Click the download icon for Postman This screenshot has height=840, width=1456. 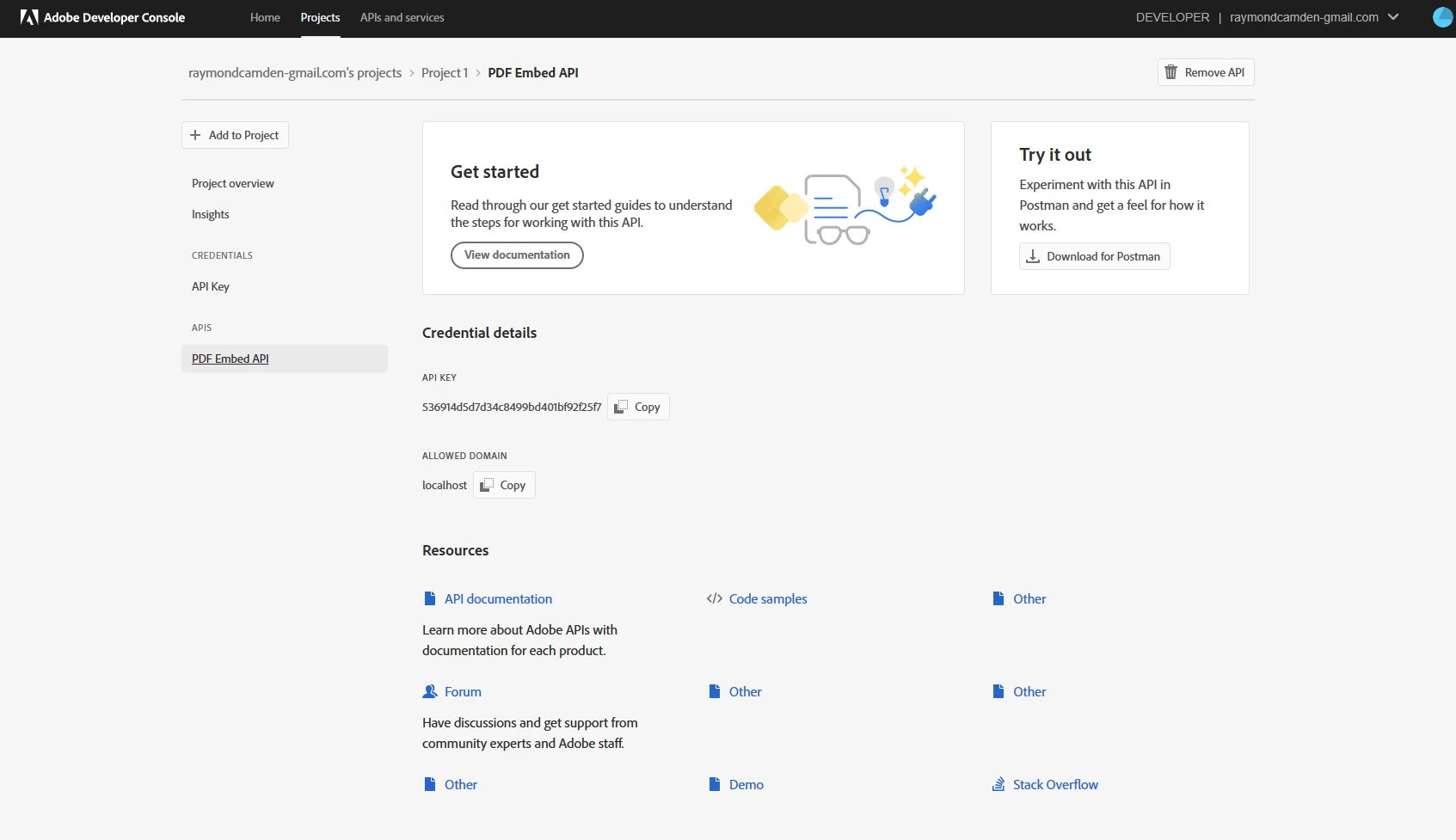(1033, 256)
